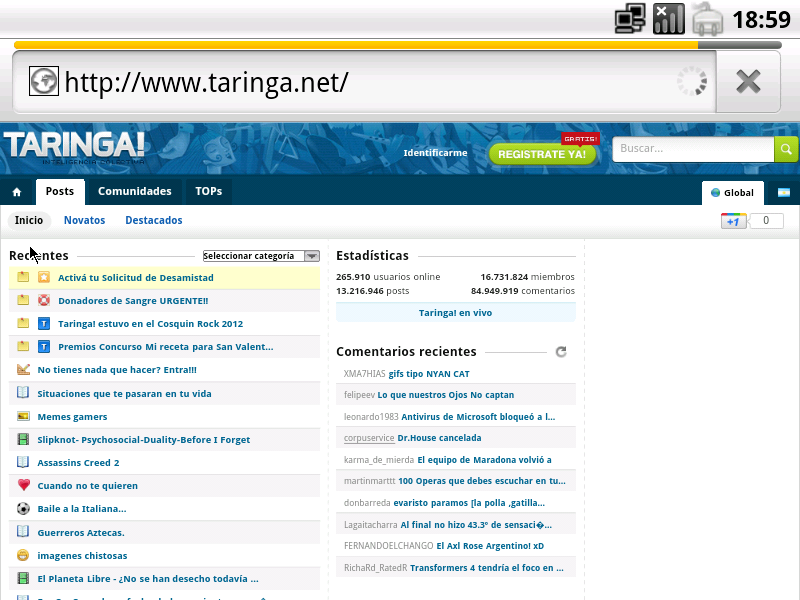Select the Inicio sub-tab

(29, 220)
